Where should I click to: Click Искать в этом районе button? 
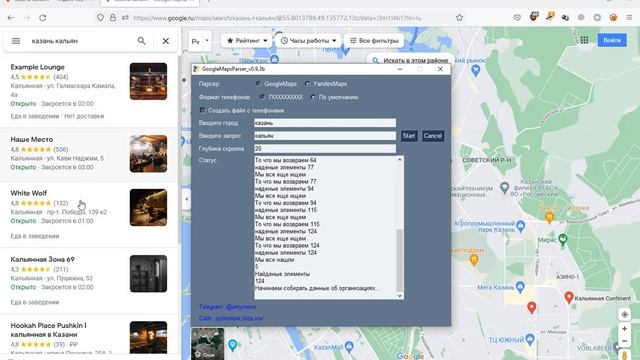tap(411, 60)
